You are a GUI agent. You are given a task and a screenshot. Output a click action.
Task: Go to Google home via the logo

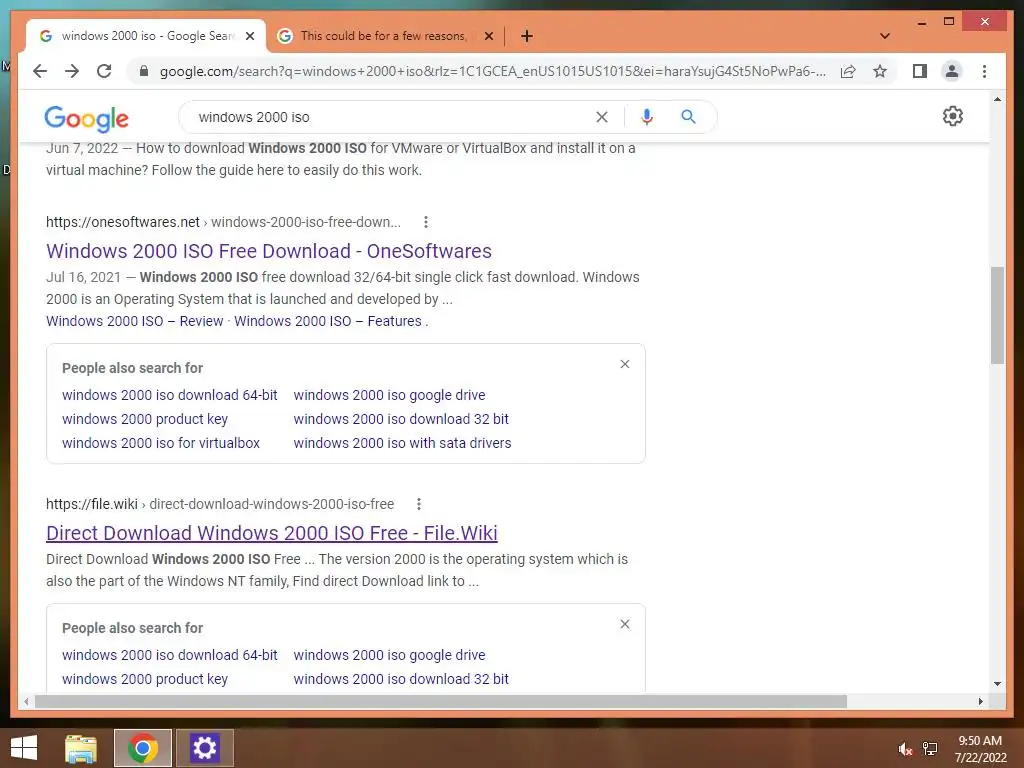[86, 119]
